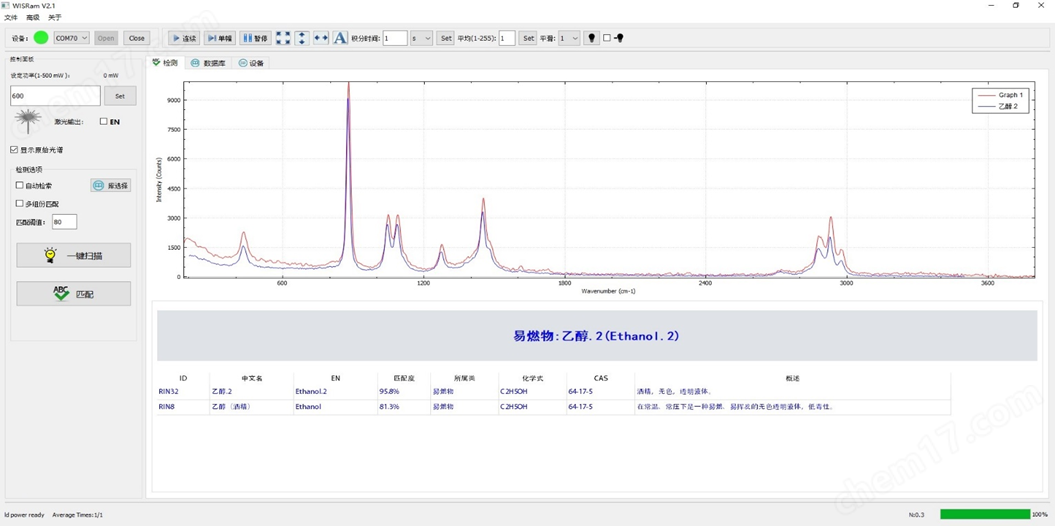This screenshot has width=1055, height=526.
Task: Click the laser starburst icon
Action: coord(28,121)
